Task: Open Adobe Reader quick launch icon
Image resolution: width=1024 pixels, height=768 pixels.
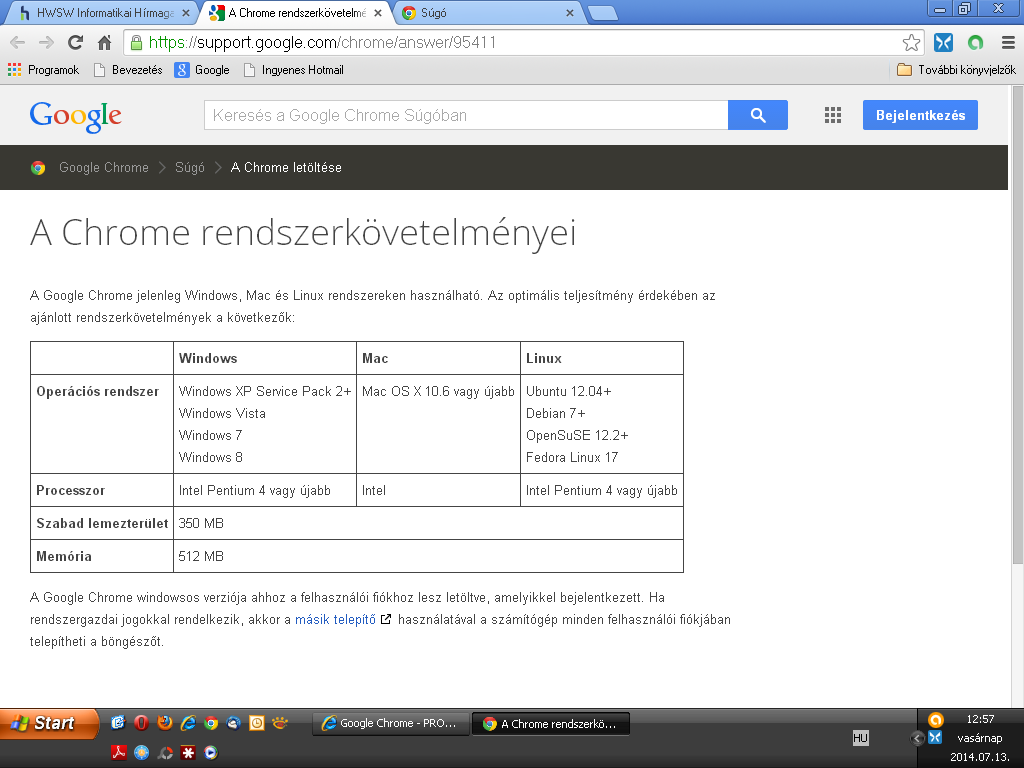Action: click(118, 752)
